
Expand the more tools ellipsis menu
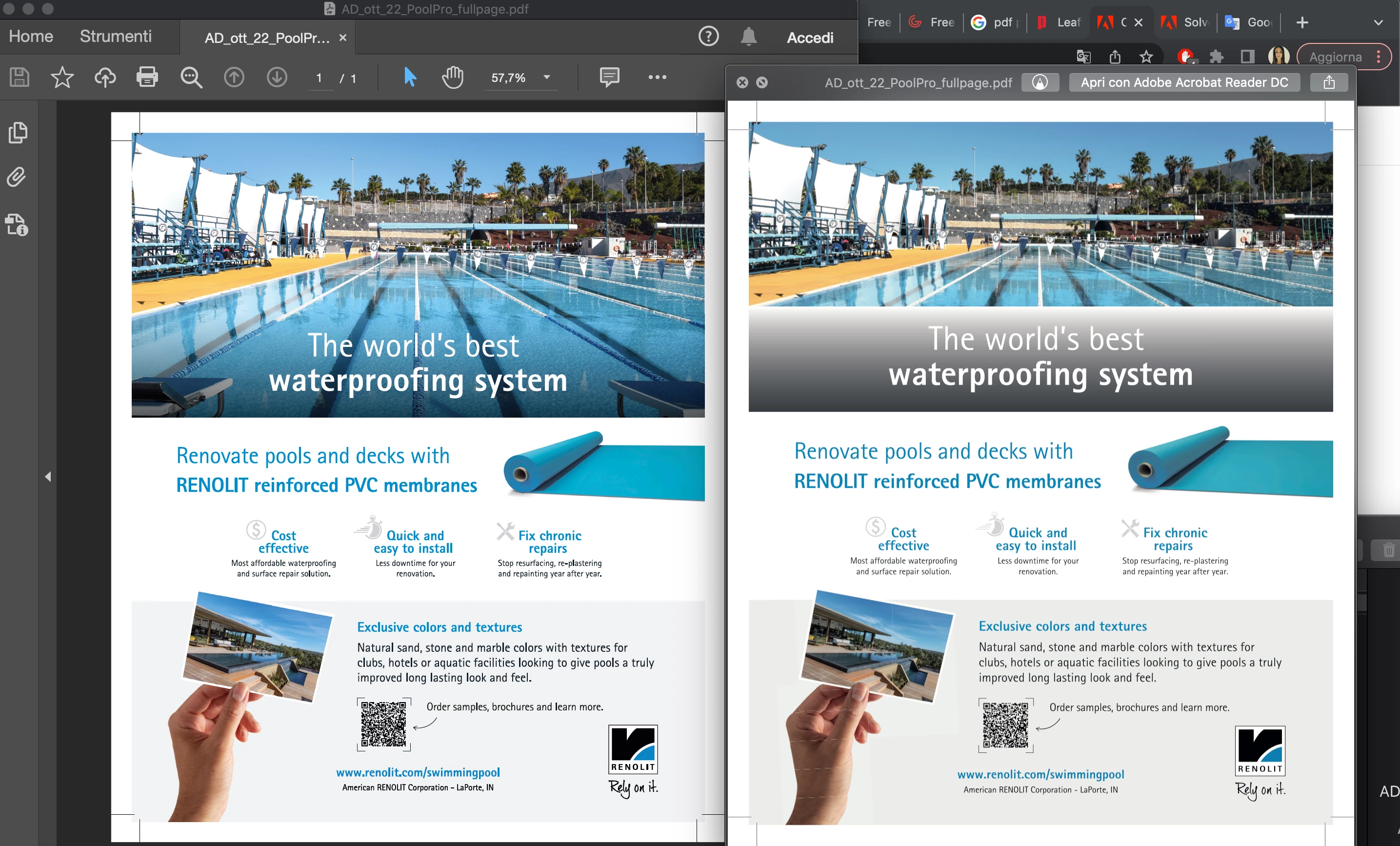click(657, 77)
